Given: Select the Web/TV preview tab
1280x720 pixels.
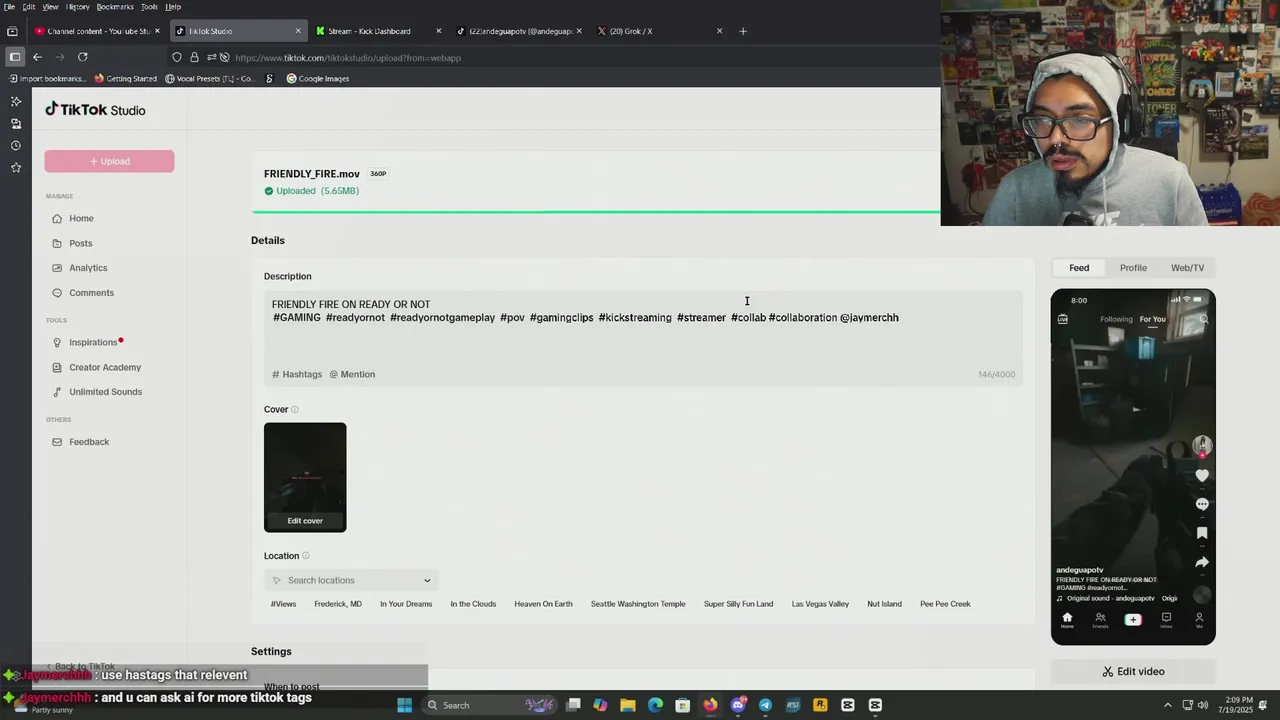Looking at the screenshot, I should (1187, 268).
